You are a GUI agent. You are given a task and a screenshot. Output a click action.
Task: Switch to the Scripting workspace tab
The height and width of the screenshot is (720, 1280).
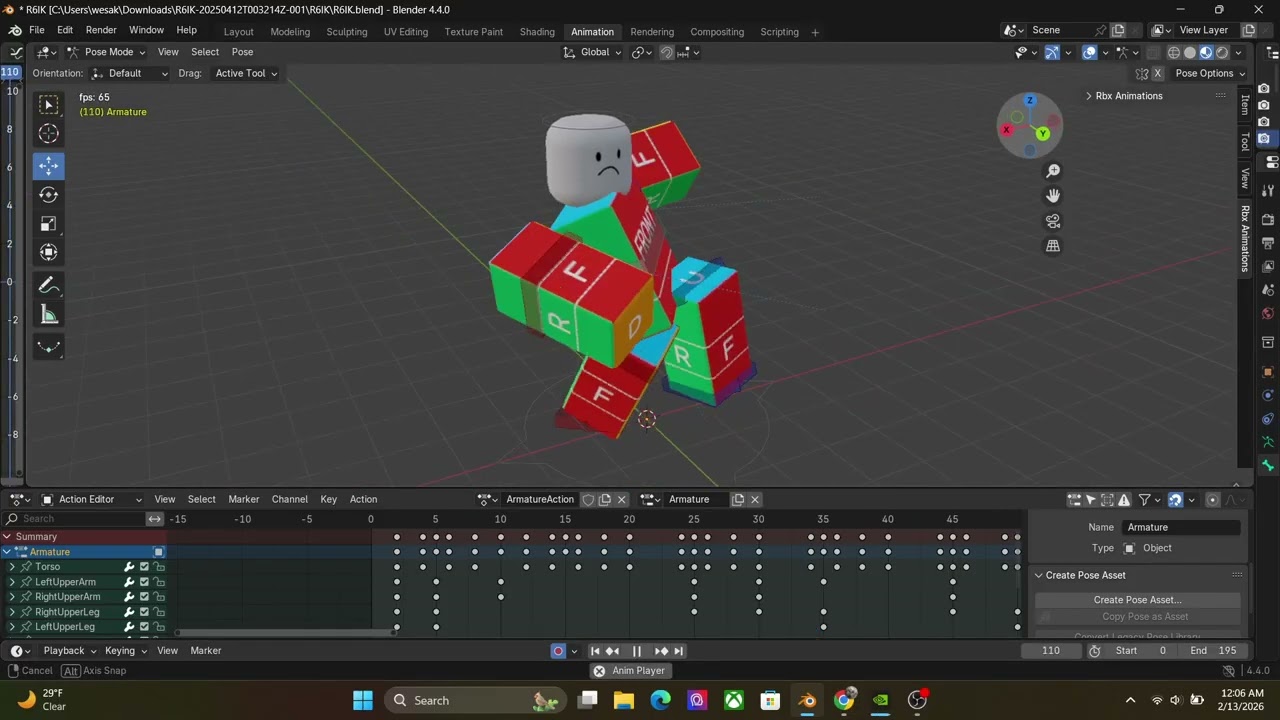pos(779,32)
